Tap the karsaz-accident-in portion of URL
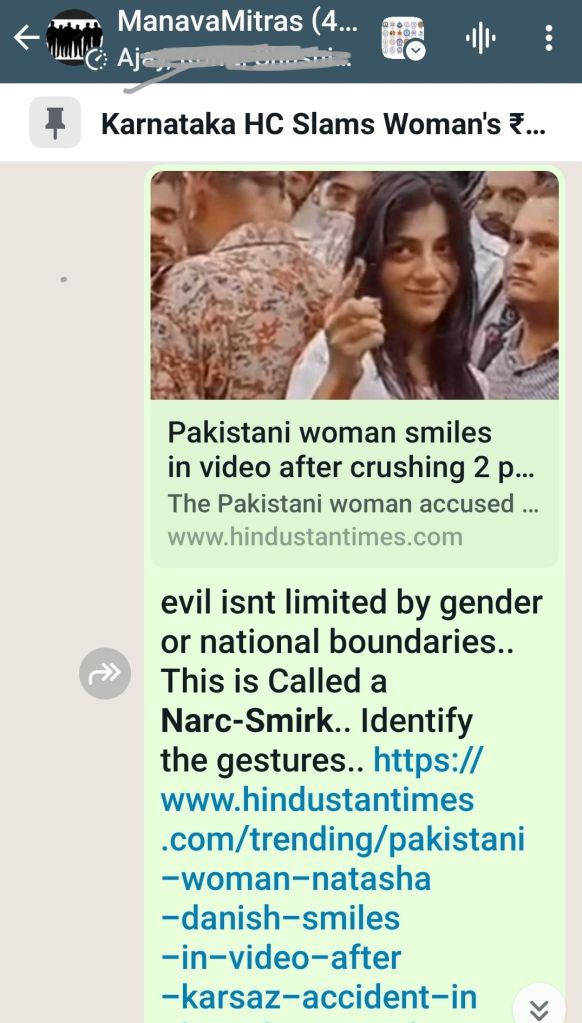 319,997
